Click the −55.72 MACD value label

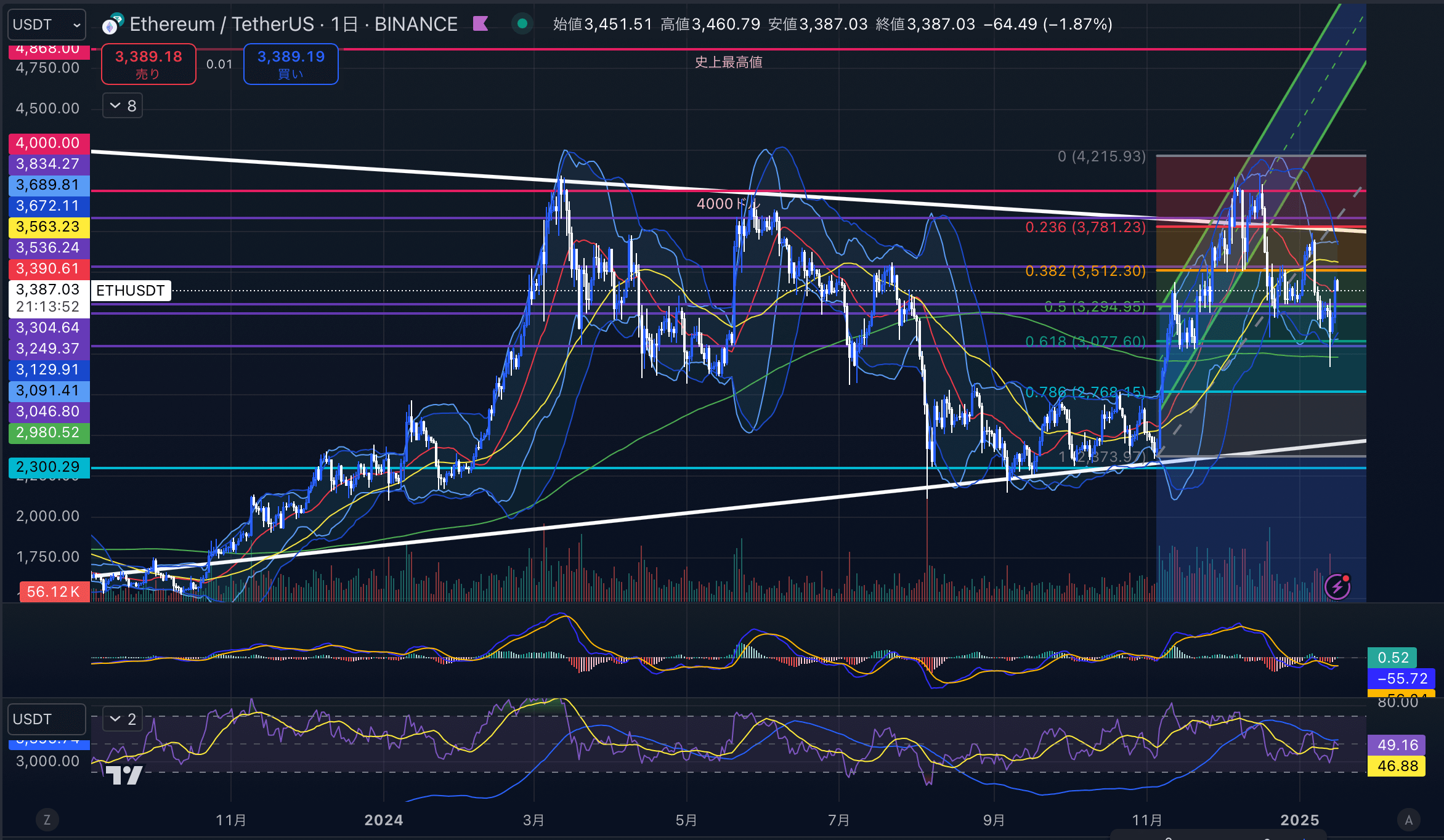click(x=1403, y=679)
